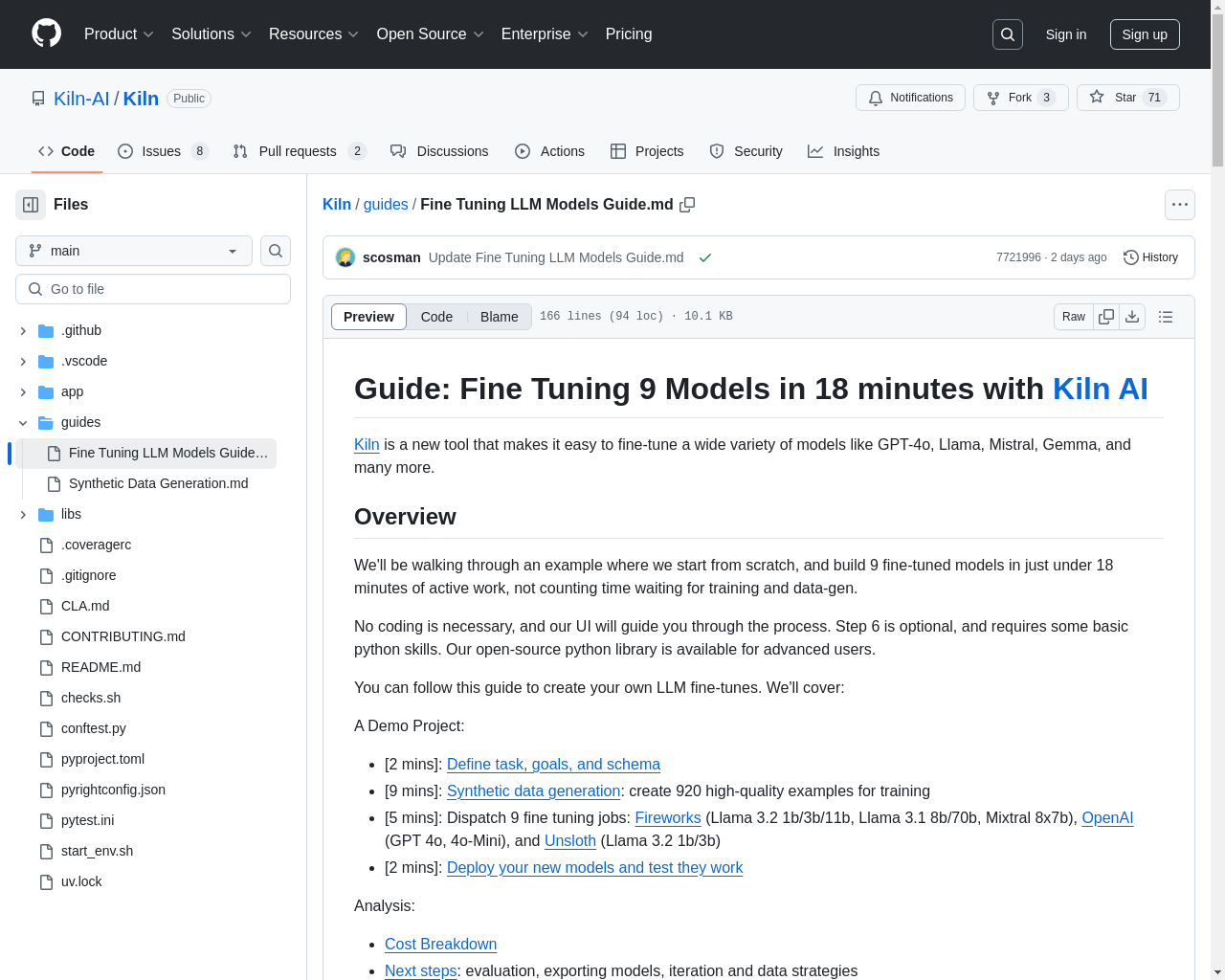
Task: Open the Kiln AI heading link
Action: tap(1100, 390)
